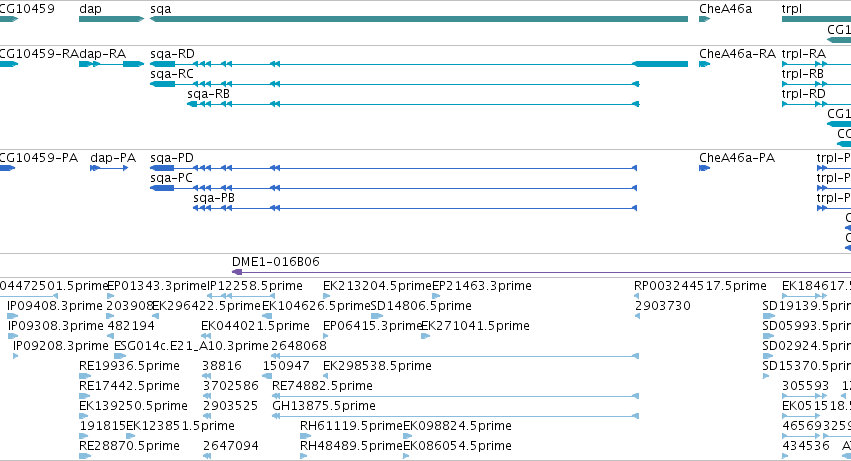Viewport: 851px width, 461px height.
Task: Click the dap gene feature bar
Action: click(x=111, y=19)
